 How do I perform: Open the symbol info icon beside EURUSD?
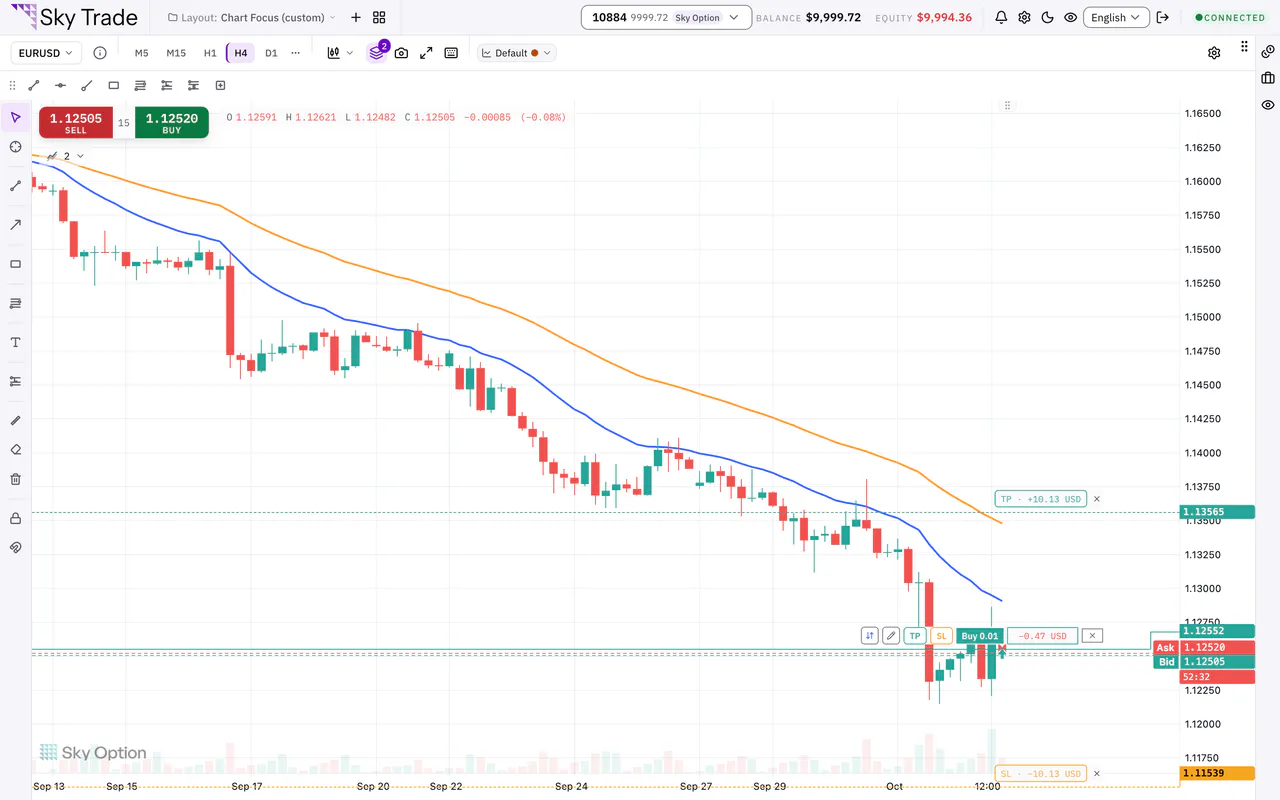tap(100, 53)
